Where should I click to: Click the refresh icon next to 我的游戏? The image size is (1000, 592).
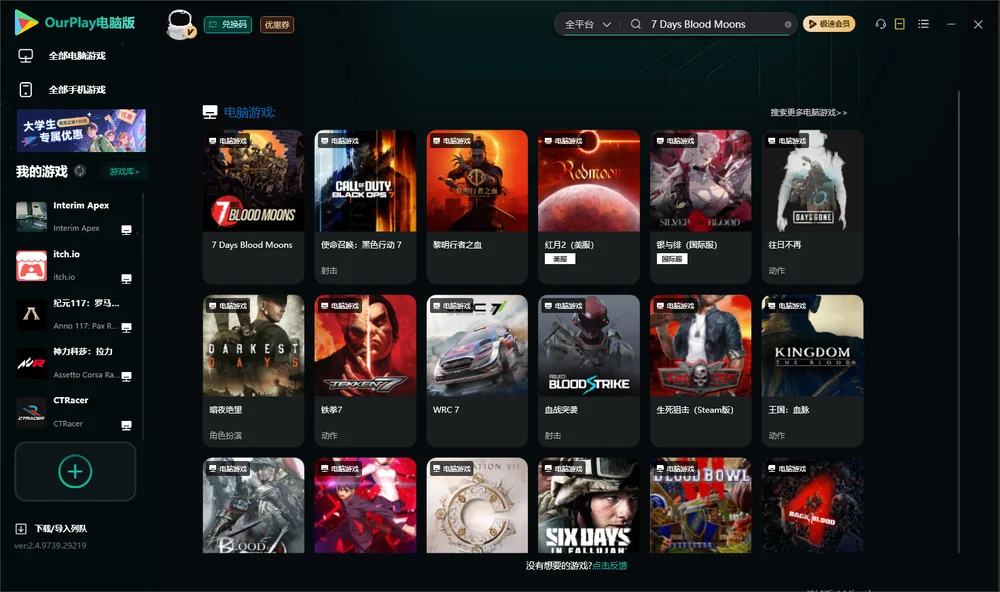(80, 171)
